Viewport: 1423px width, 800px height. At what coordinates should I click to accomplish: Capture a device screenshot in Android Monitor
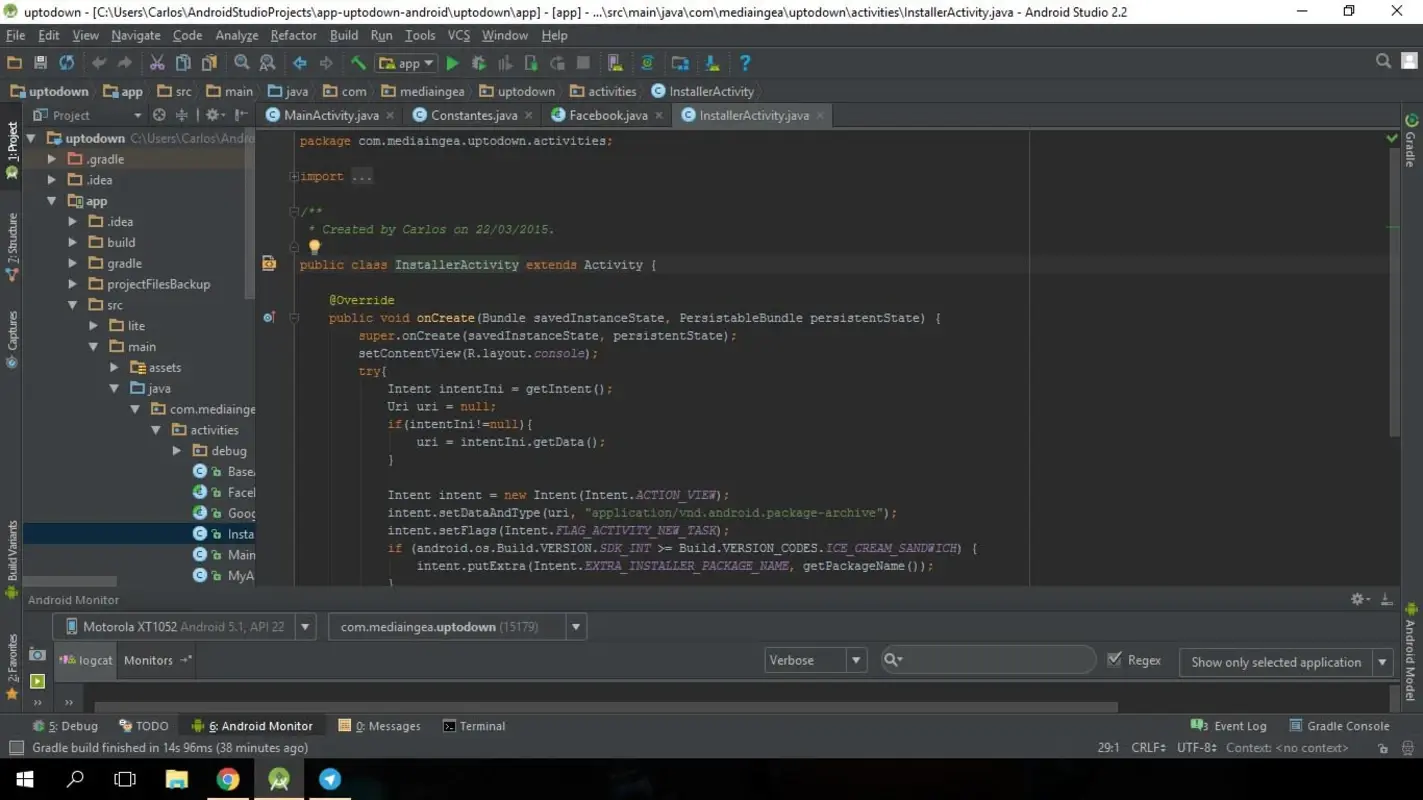[x=37, y=654]
